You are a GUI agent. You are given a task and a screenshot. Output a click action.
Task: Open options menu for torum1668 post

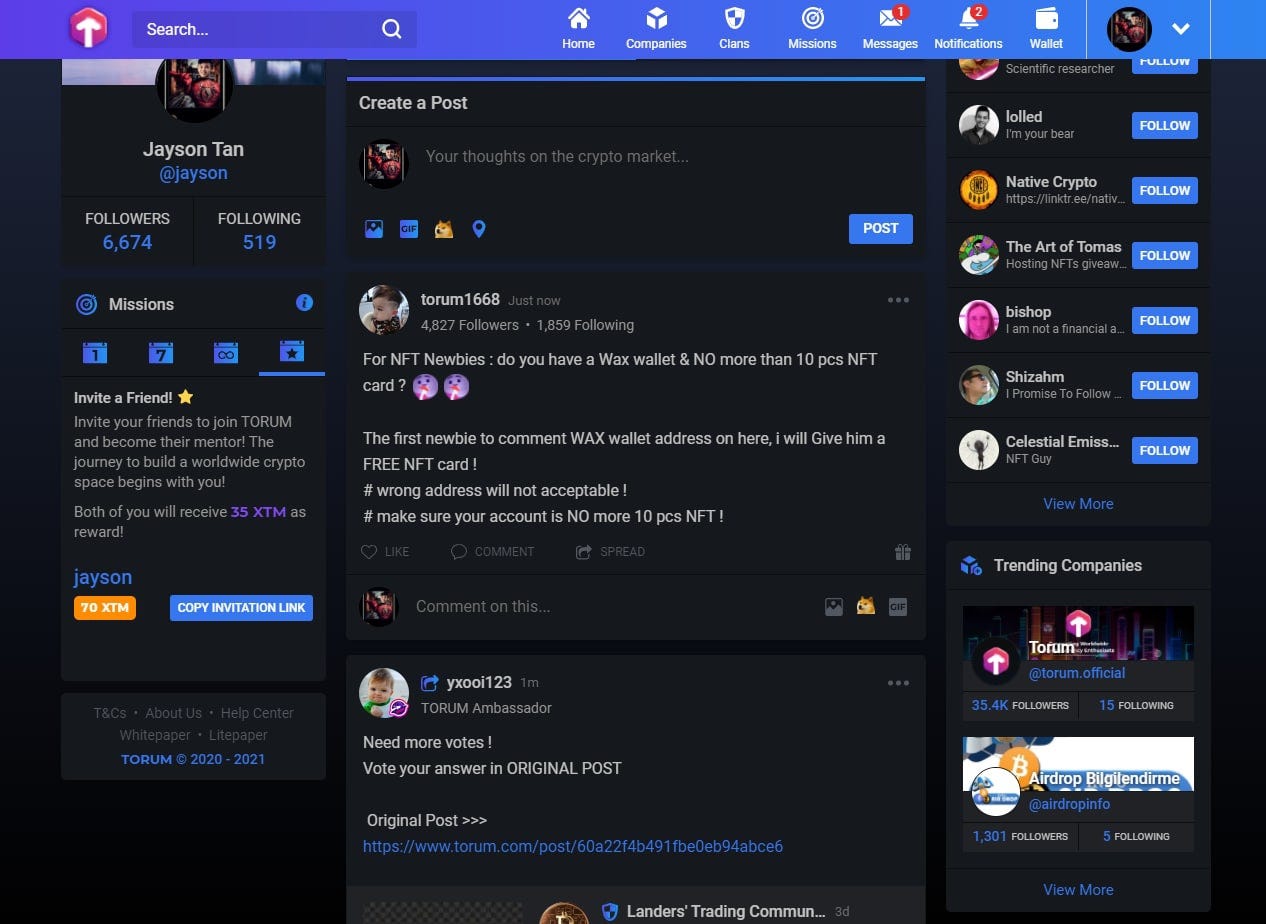898,300
